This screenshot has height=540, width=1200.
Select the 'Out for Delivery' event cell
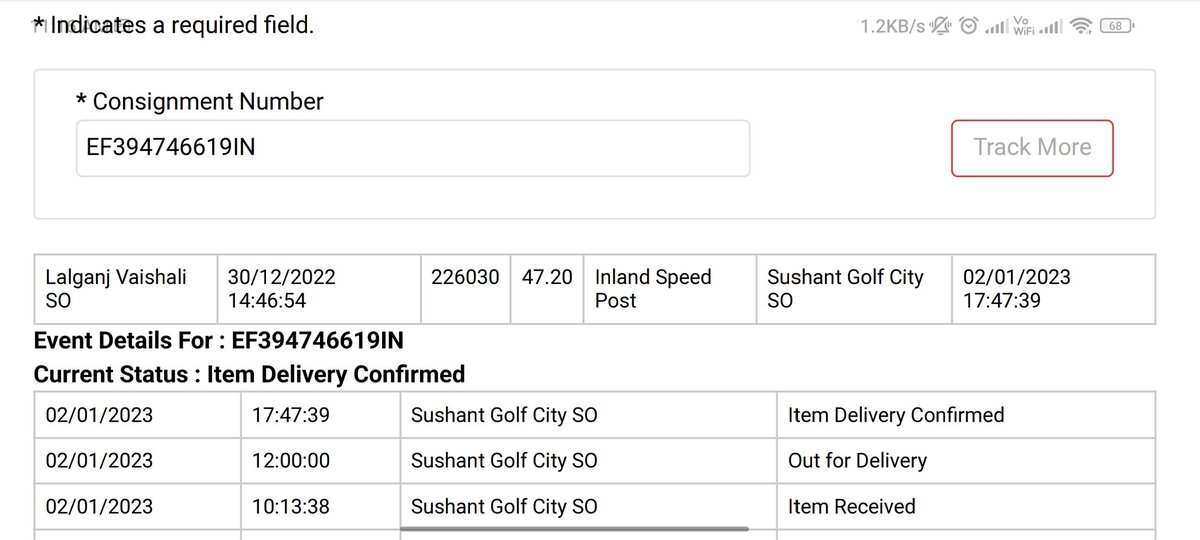click(x=966, y=461)
